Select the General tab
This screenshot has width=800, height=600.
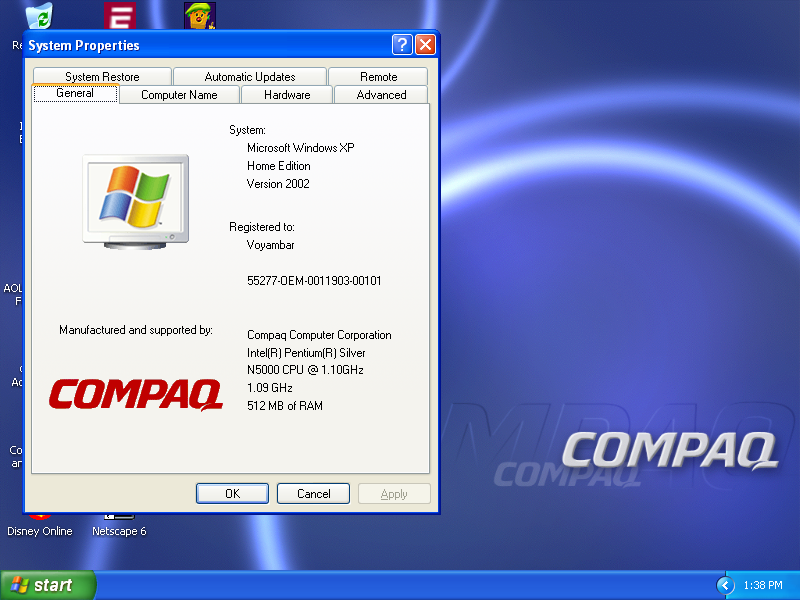pos(75,93)
